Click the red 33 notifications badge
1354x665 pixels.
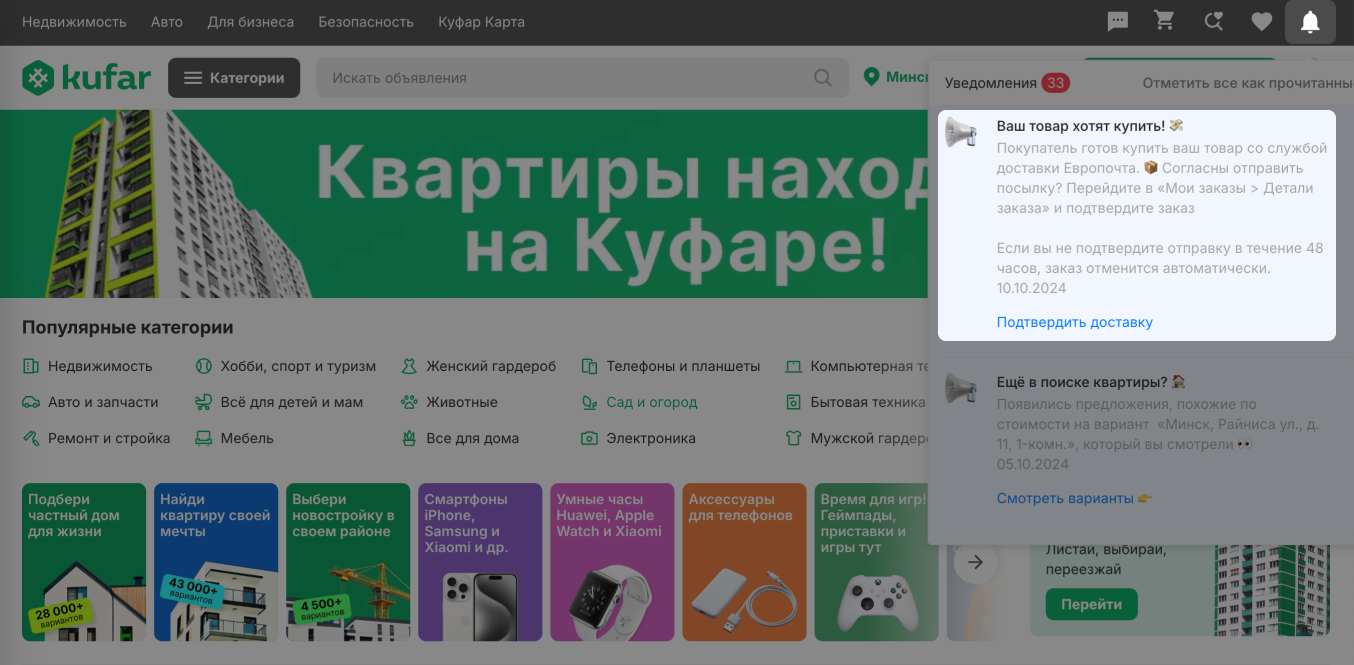click(1056, 83)
